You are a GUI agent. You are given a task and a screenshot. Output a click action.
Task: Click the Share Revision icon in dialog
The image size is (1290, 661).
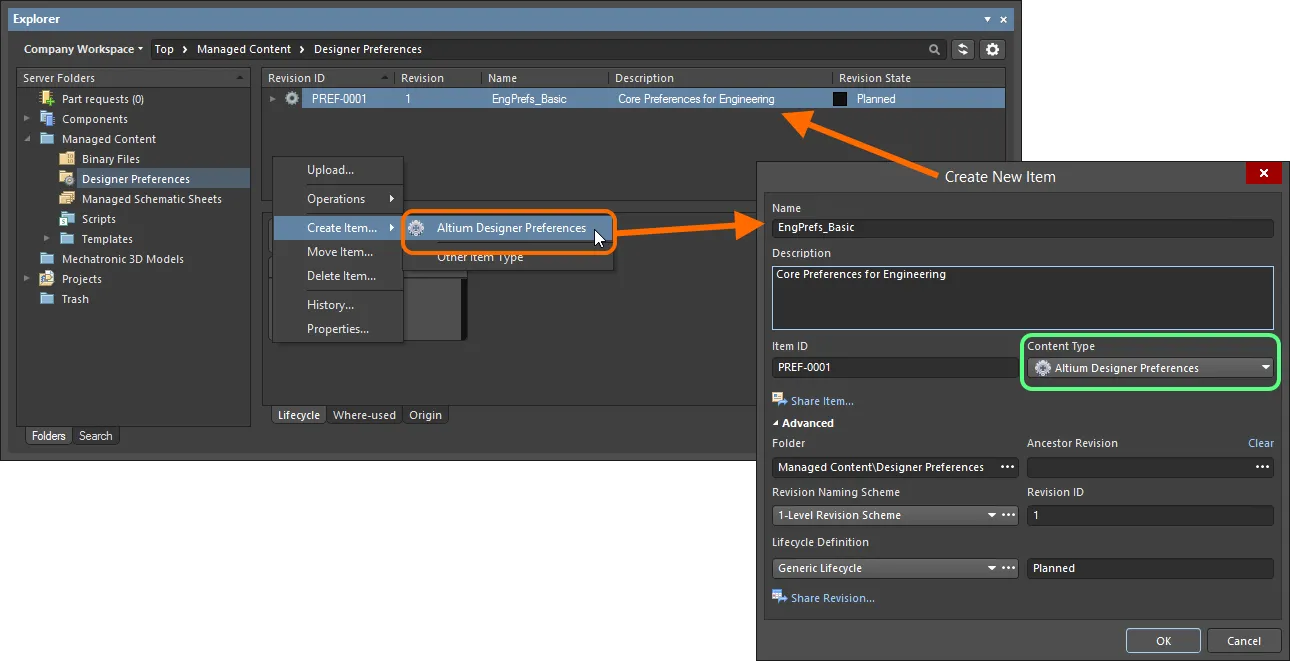779,597
